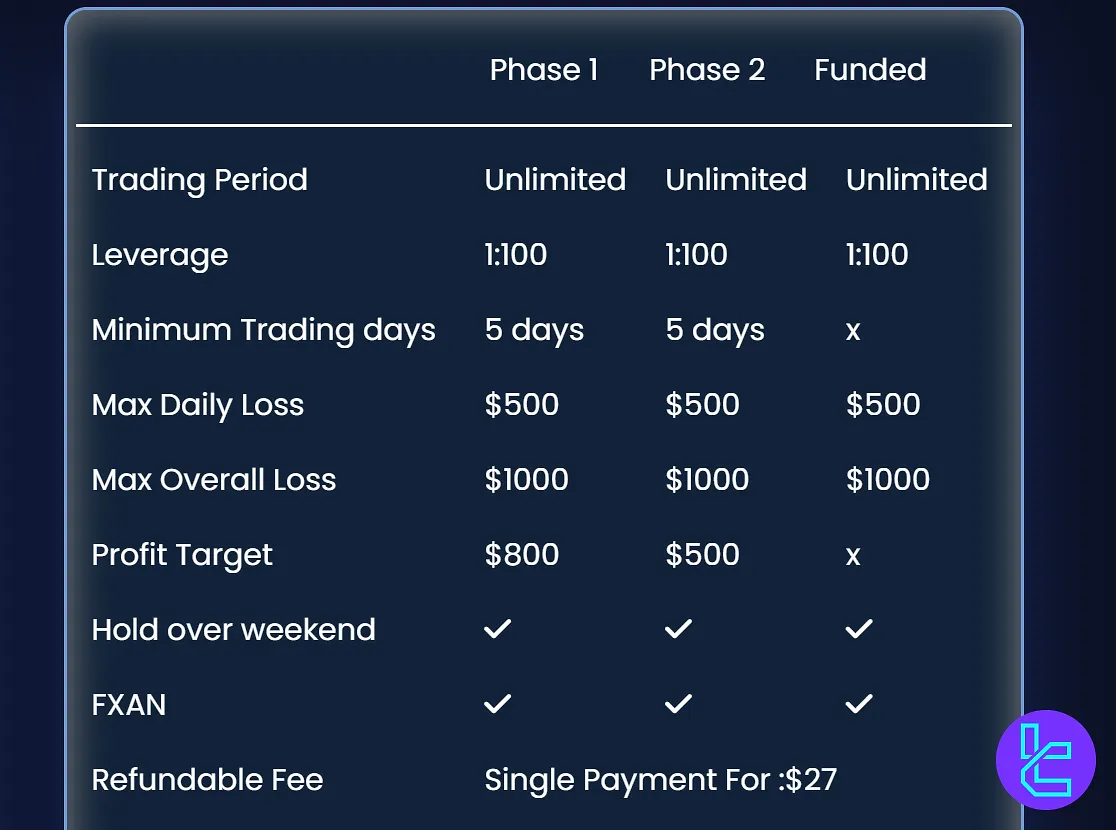Viewport: 1116px width, 830px height.
Task: Click the Trading Period row label
Action: tap(200, 180)
